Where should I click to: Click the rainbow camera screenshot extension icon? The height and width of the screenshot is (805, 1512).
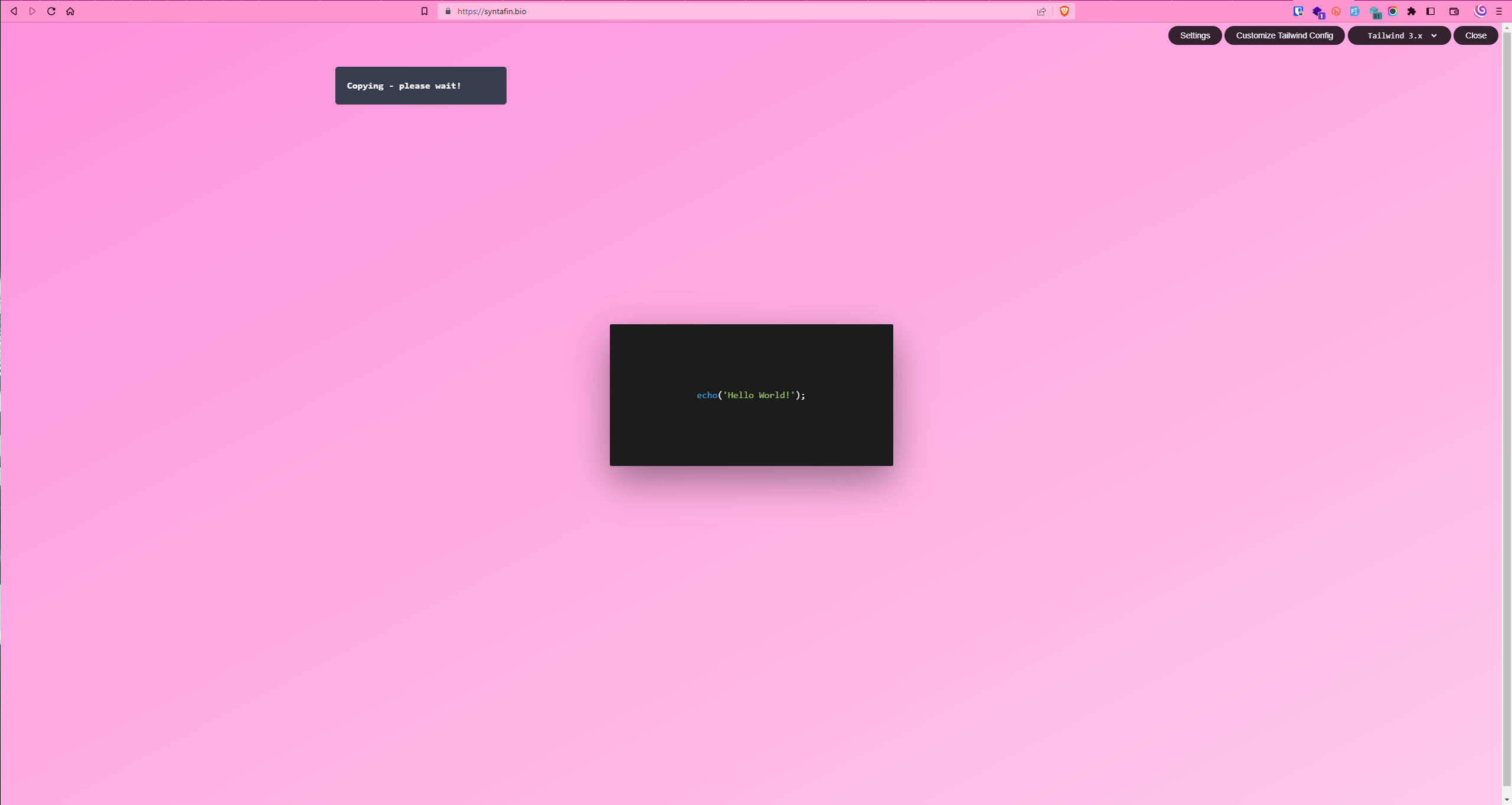coord(1393,11)
